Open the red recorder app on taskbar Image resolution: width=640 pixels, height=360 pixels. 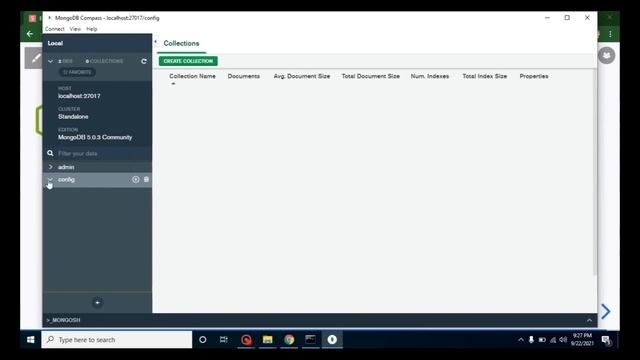point(246,340)
